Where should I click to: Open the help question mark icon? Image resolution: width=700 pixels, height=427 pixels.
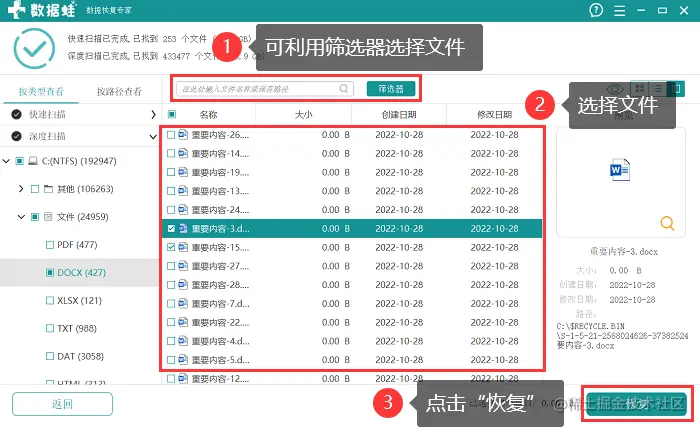click(596, 10)
